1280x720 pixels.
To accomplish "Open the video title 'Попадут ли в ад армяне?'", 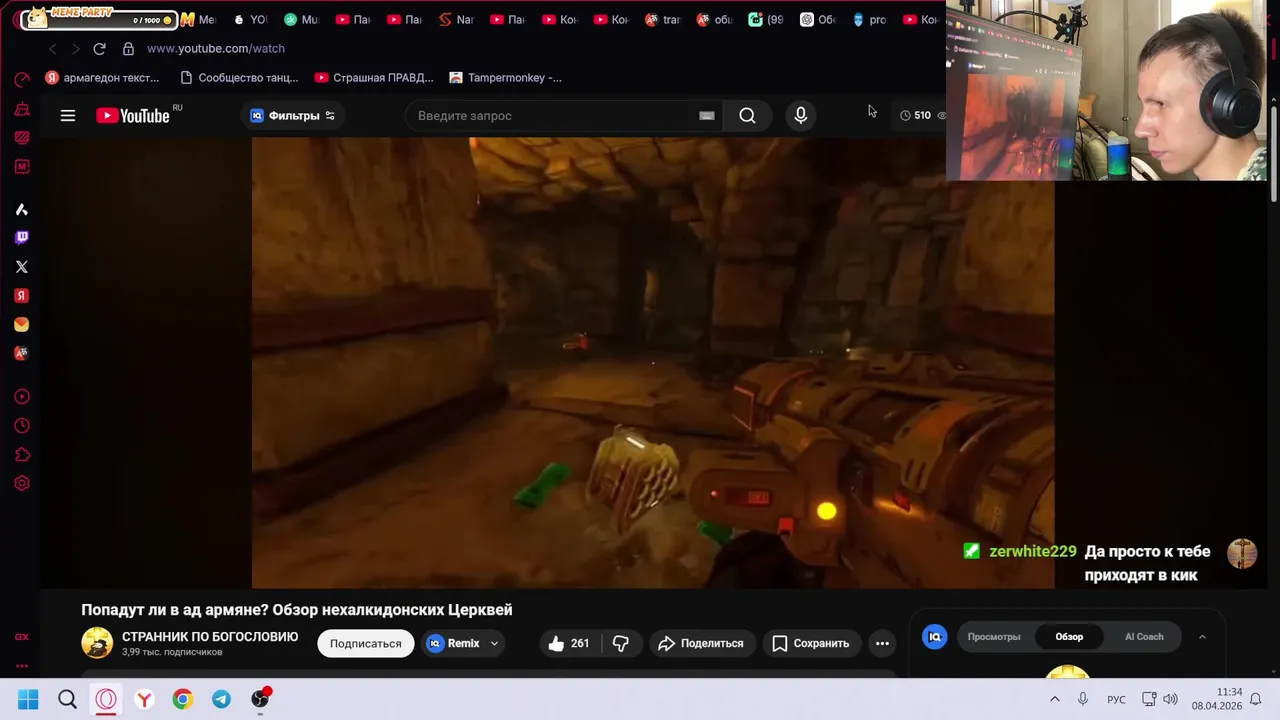I will [297, 610].
